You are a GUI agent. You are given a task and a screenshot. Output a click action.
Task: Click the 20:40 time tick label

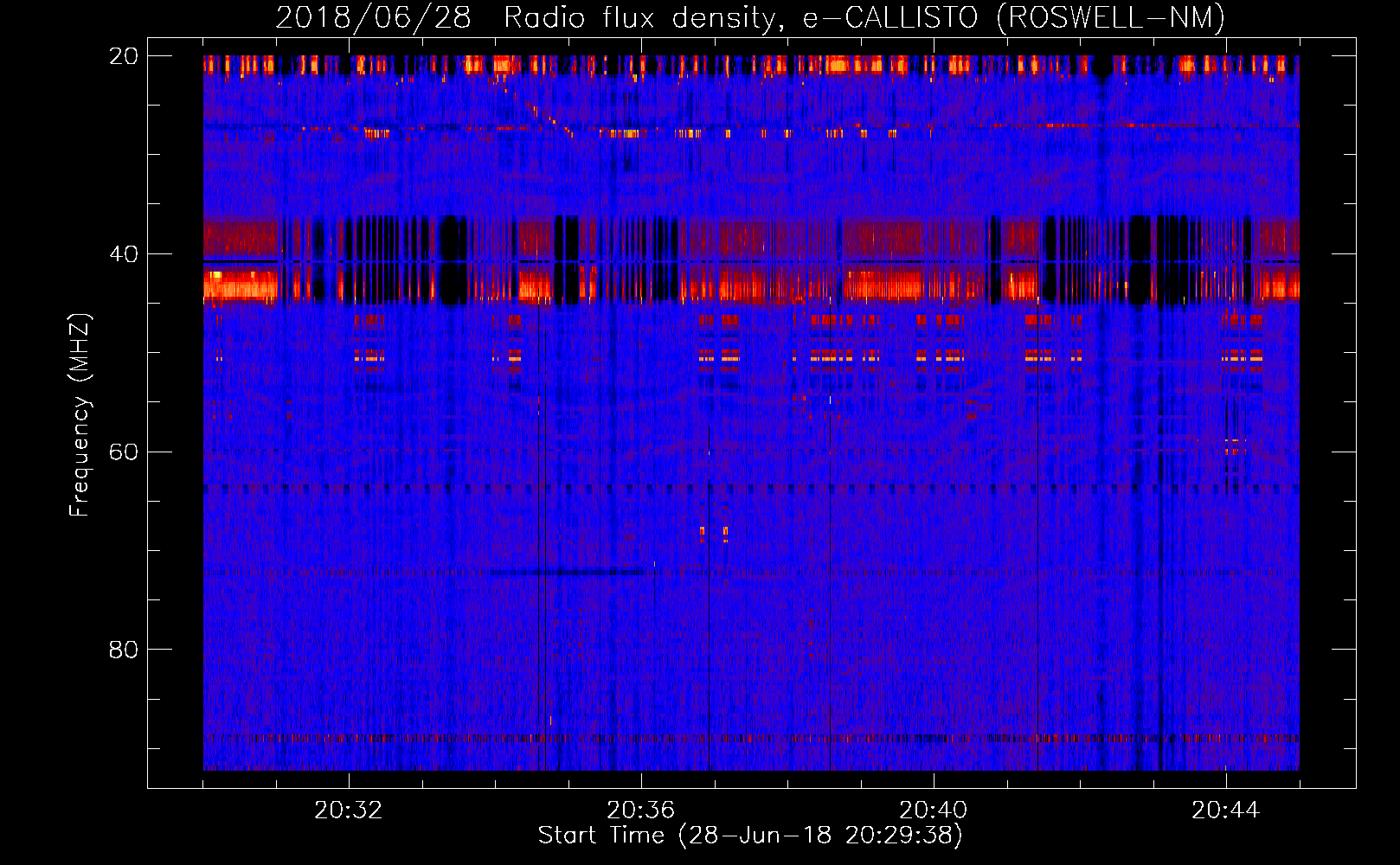934,810
